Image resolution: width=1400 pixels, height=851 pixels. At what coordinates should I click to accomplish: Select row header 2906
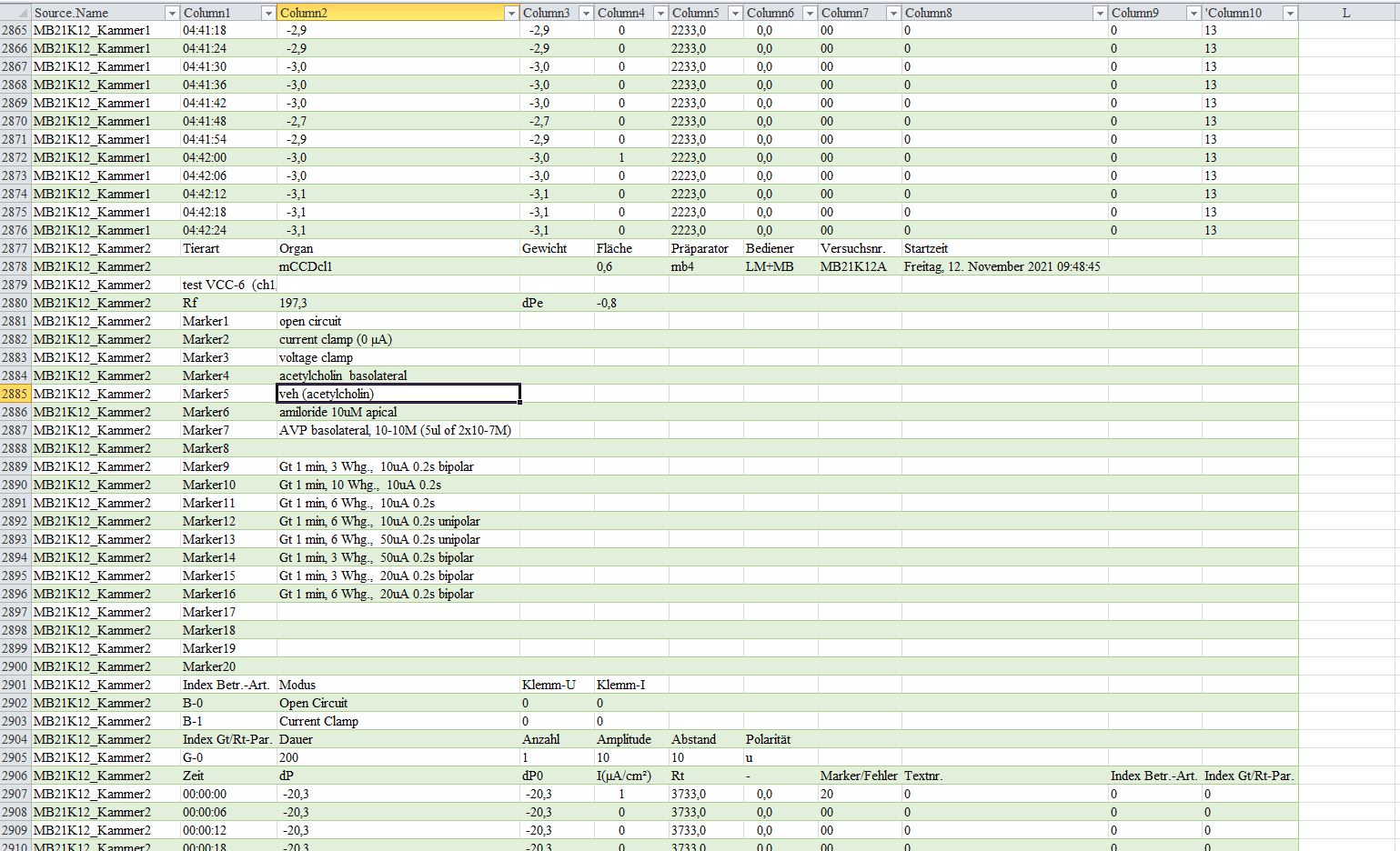click(15, 776)
